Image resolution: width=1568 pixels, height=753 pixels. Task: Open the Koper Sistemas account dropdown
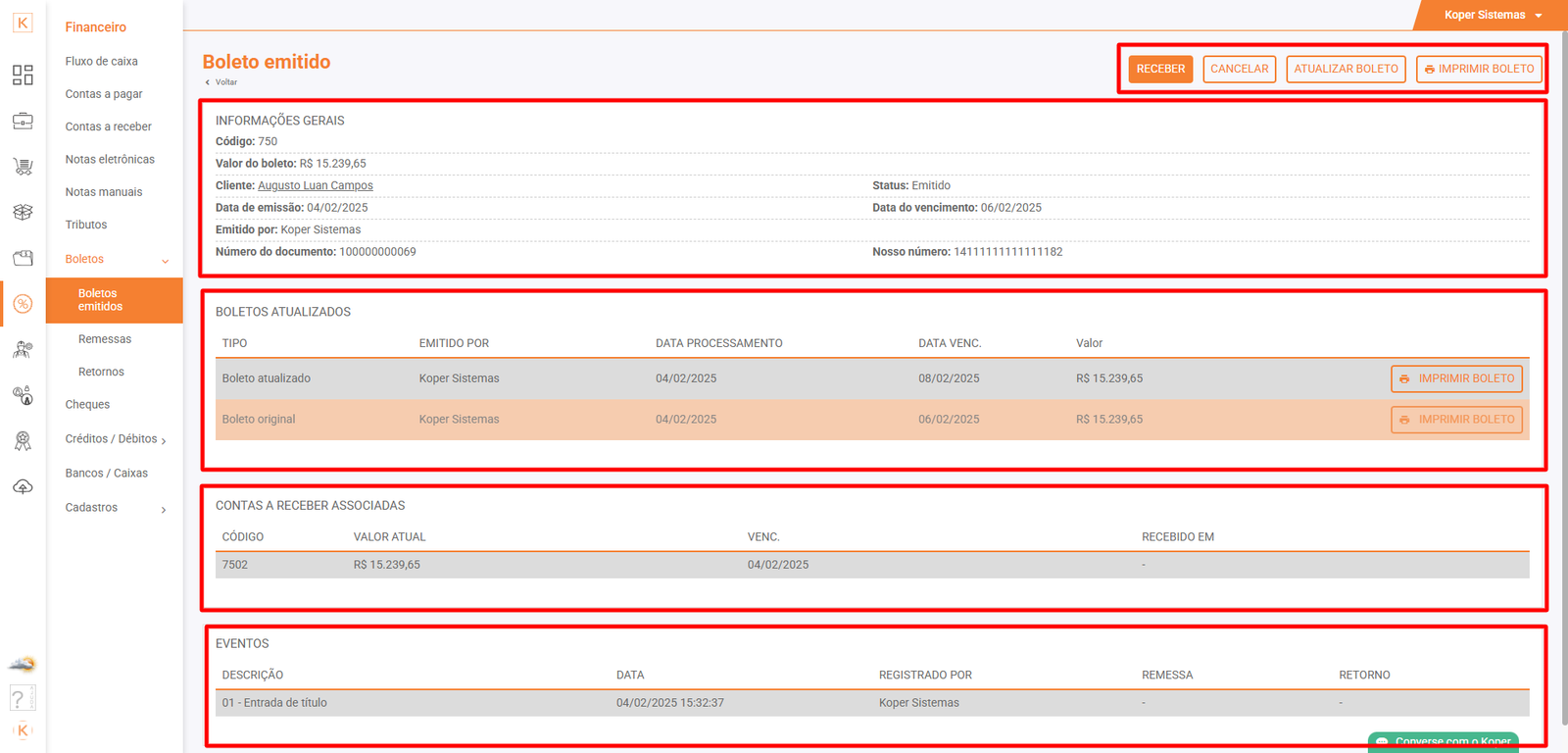[x=1492, y=15]
